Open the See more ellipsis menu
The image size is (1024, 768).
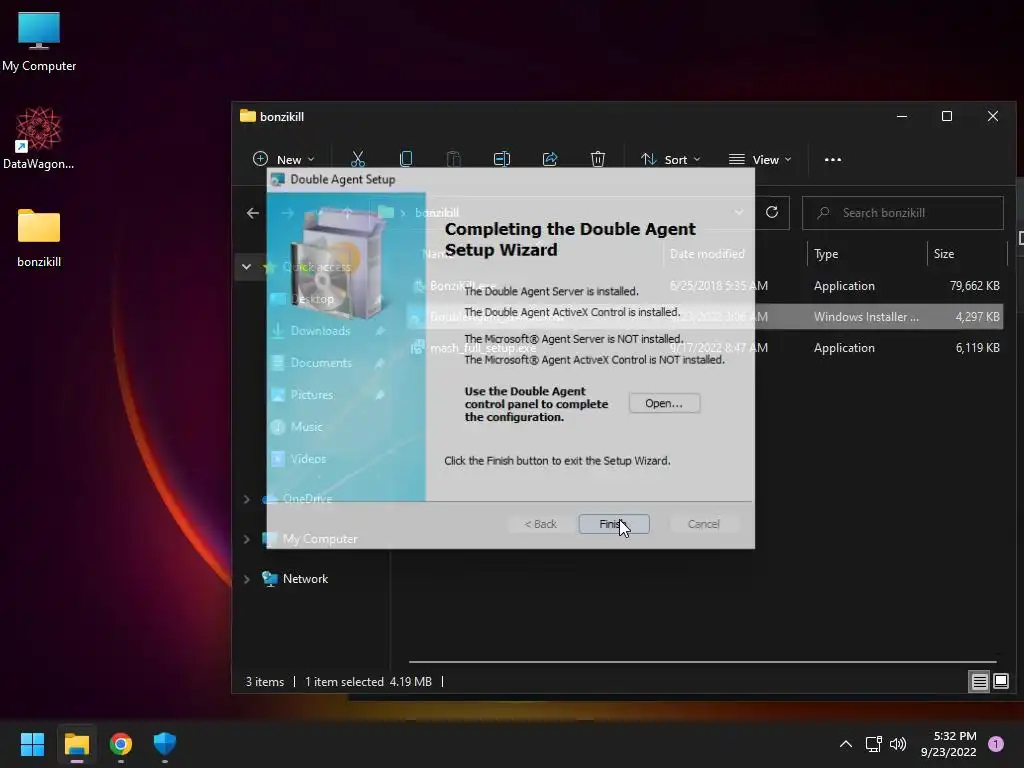833,159
